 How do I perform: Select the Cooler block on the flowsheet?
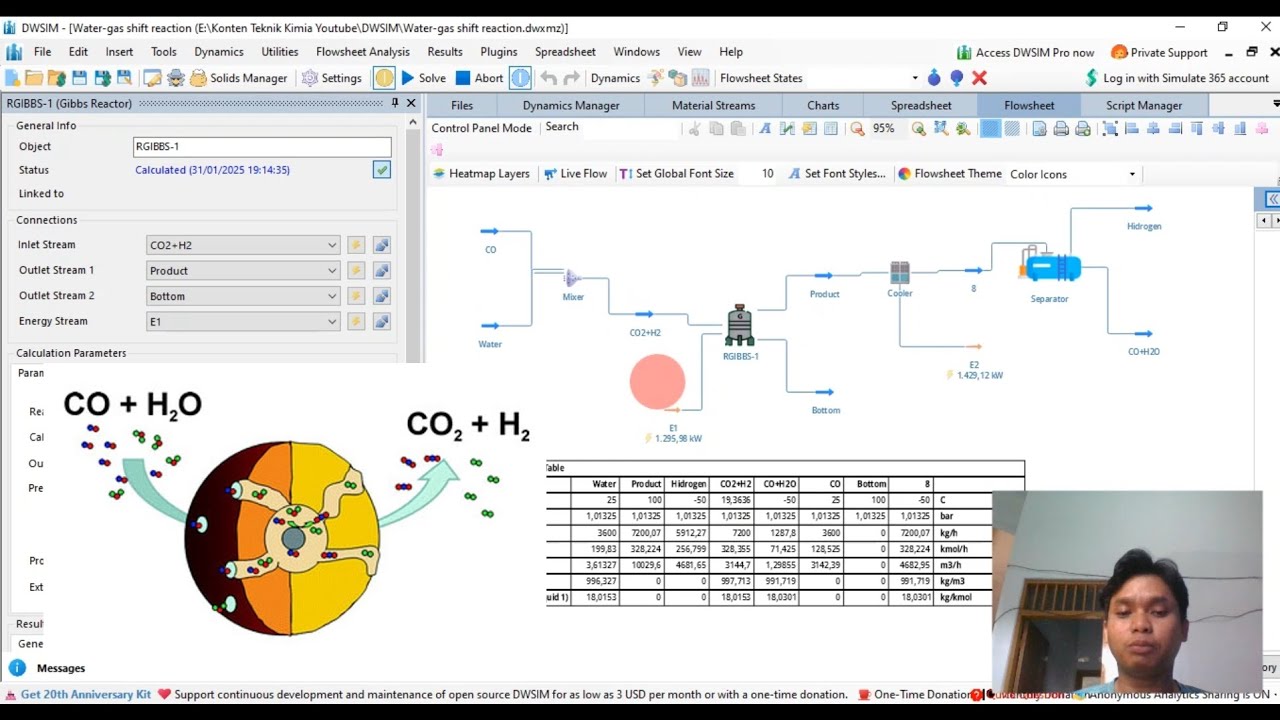coord(900,272)
